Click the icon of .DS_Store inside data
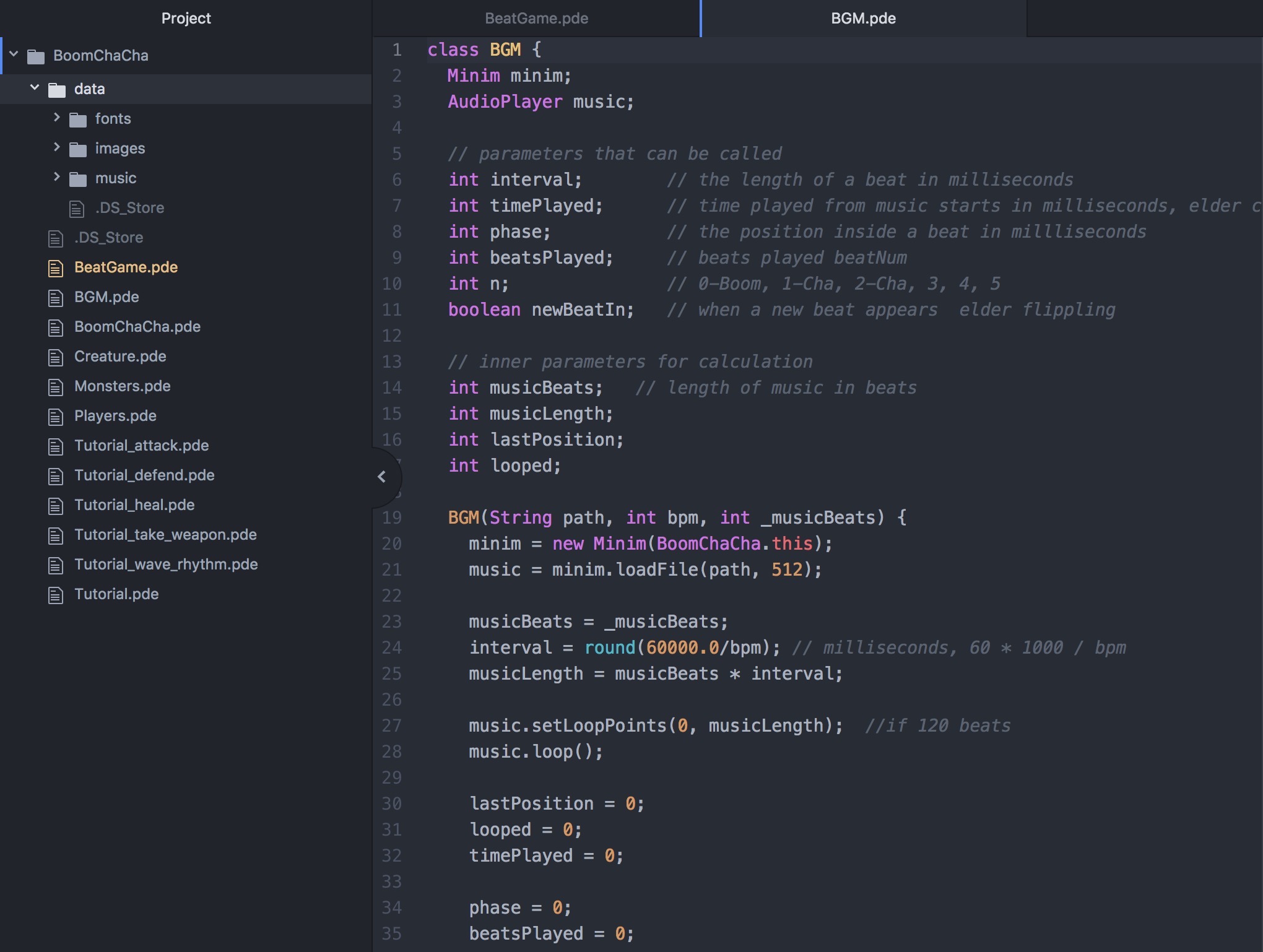The height and width of the screenshot is (952, 1263). (77, 209)
